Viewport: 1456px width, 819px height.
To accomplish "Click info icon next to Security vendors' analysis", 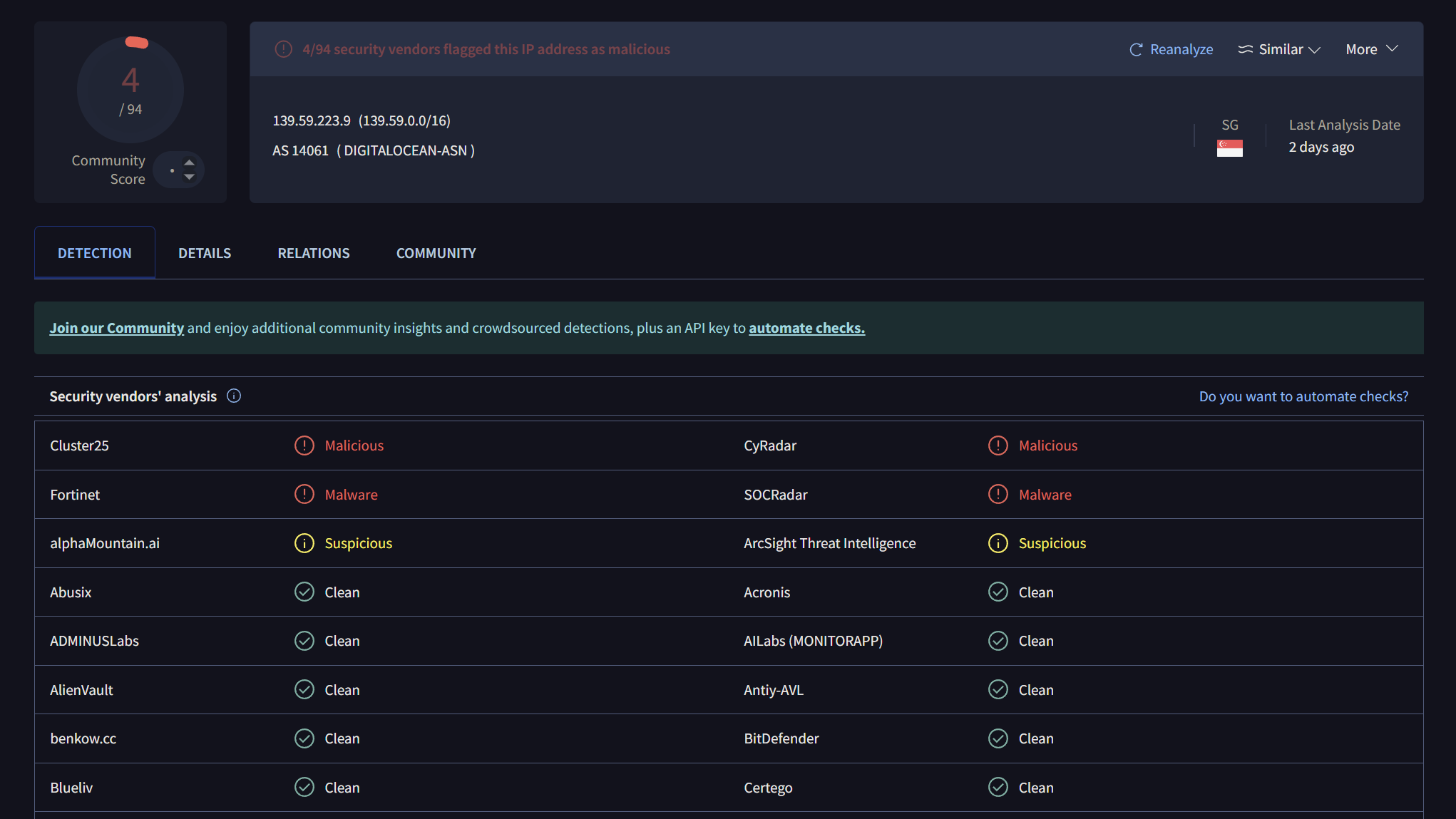I will click(234, 396).
